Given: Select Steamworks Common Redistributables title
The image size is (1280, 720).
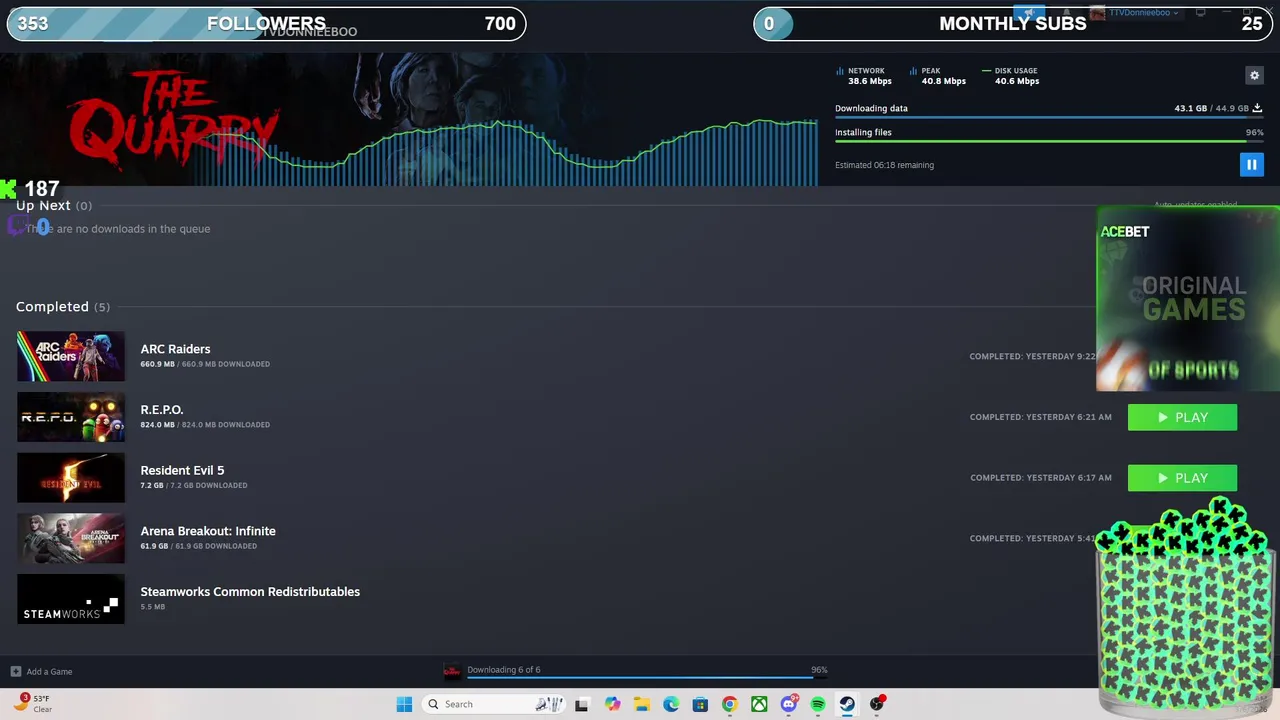Looking at the screenshot, I should point(250,592).
